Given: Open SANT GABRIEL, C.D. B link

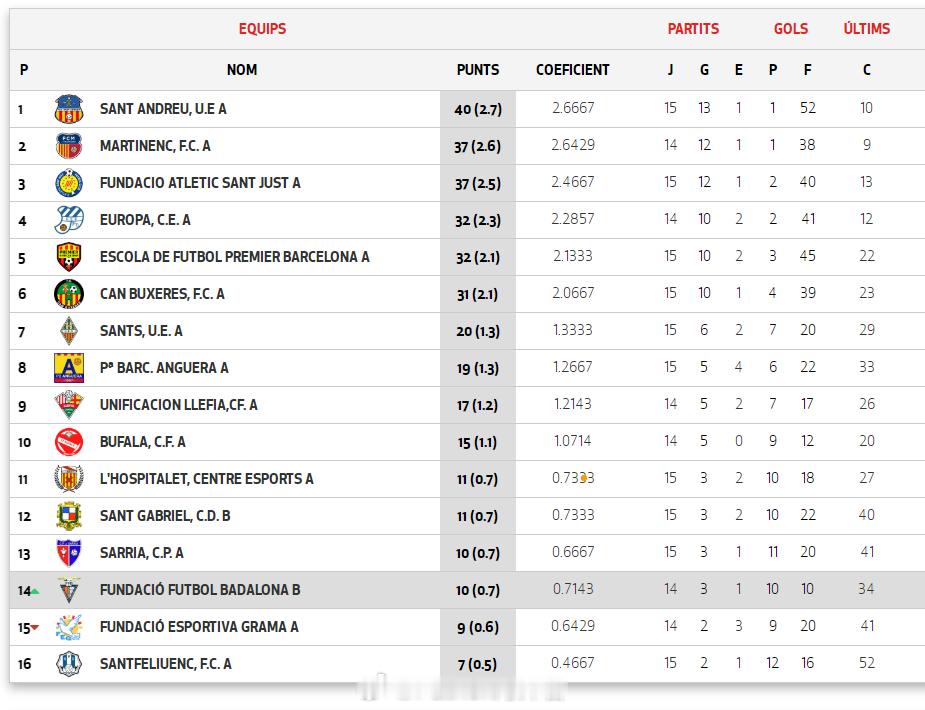Looking at the screenshot, I should [x=165, y=516].
